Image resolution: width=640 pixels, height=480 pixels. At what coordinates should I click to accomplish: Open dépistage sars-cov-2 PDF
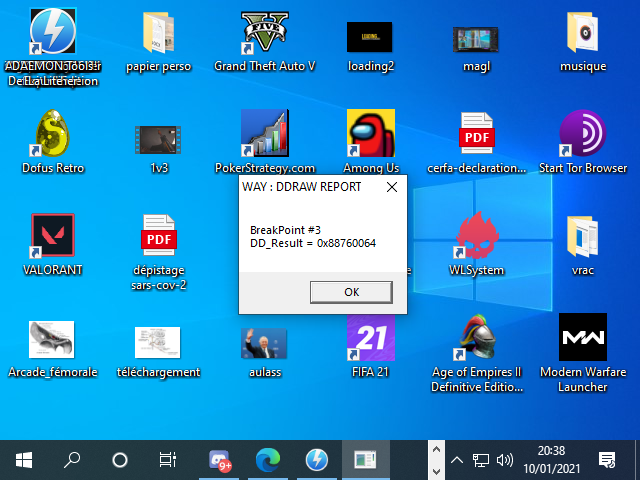(159, 236)
